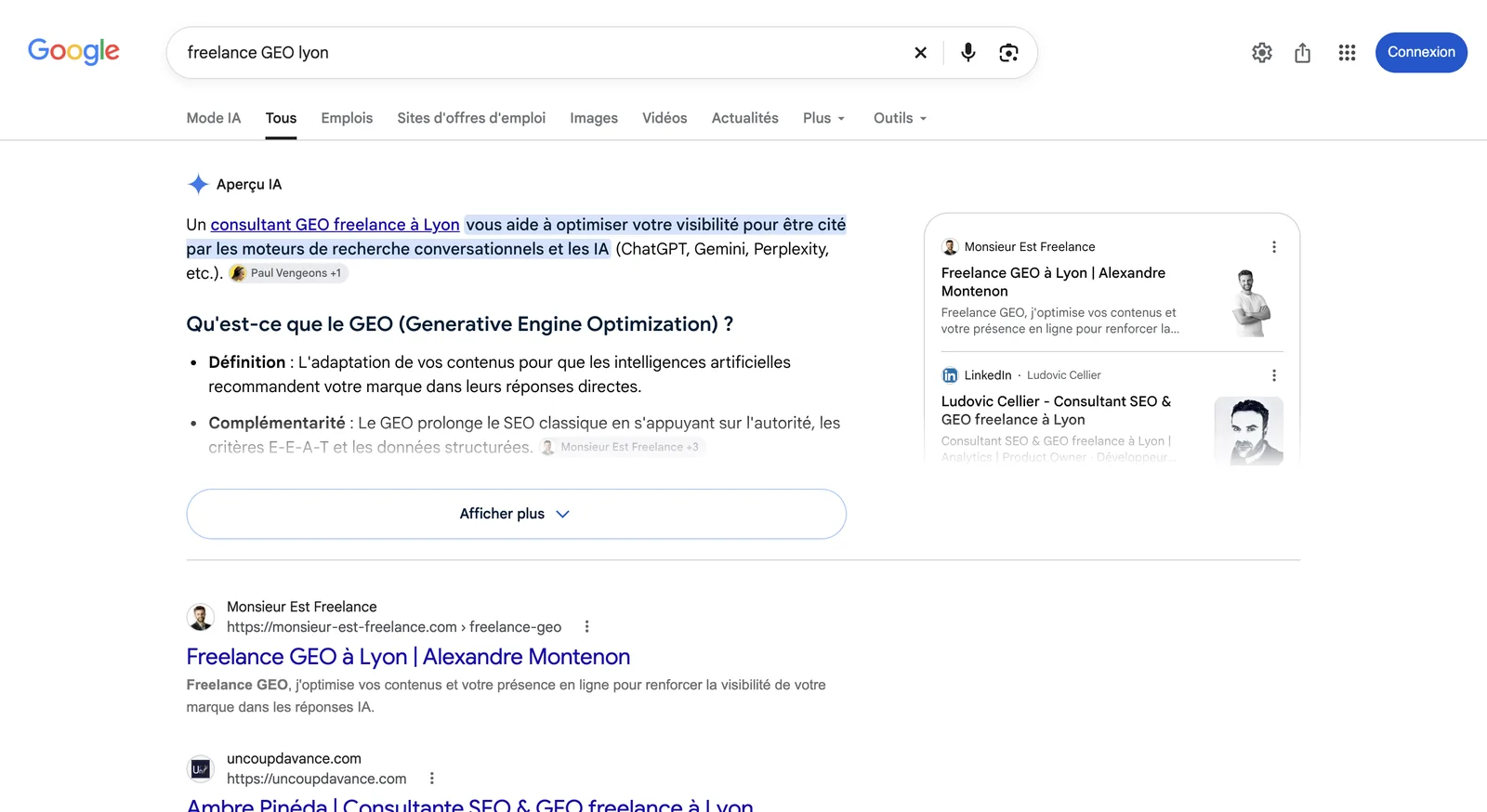This screenshot has width=1487, height=812.
Task: Click Ludovic Cellier portrait thumbnail
Action: (1249, 431)
